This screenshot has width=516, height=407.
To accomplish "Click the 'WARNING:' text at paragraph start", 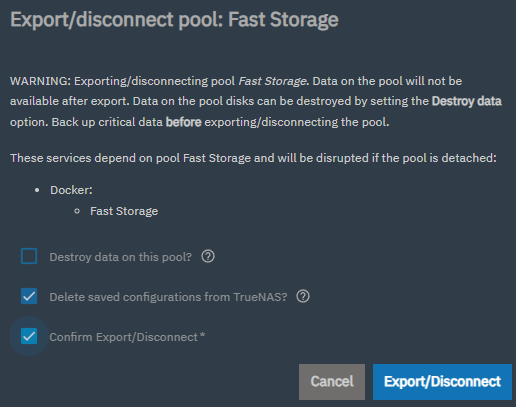I will coord(40,81).
